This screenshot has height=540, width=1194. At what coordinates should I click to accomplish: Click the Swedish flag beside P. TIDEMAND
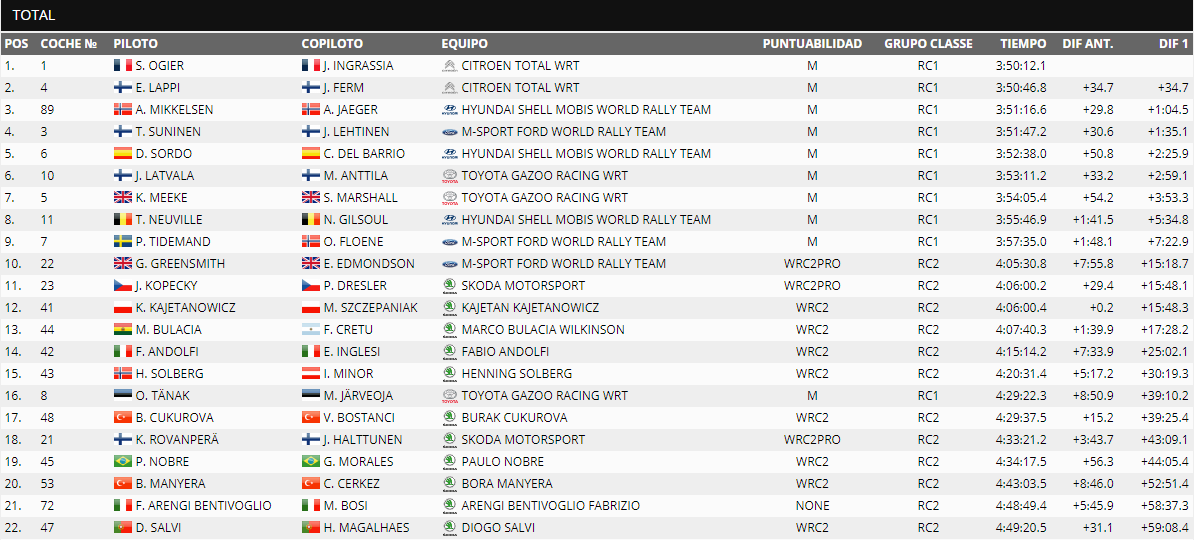click(x=123, y=242)
